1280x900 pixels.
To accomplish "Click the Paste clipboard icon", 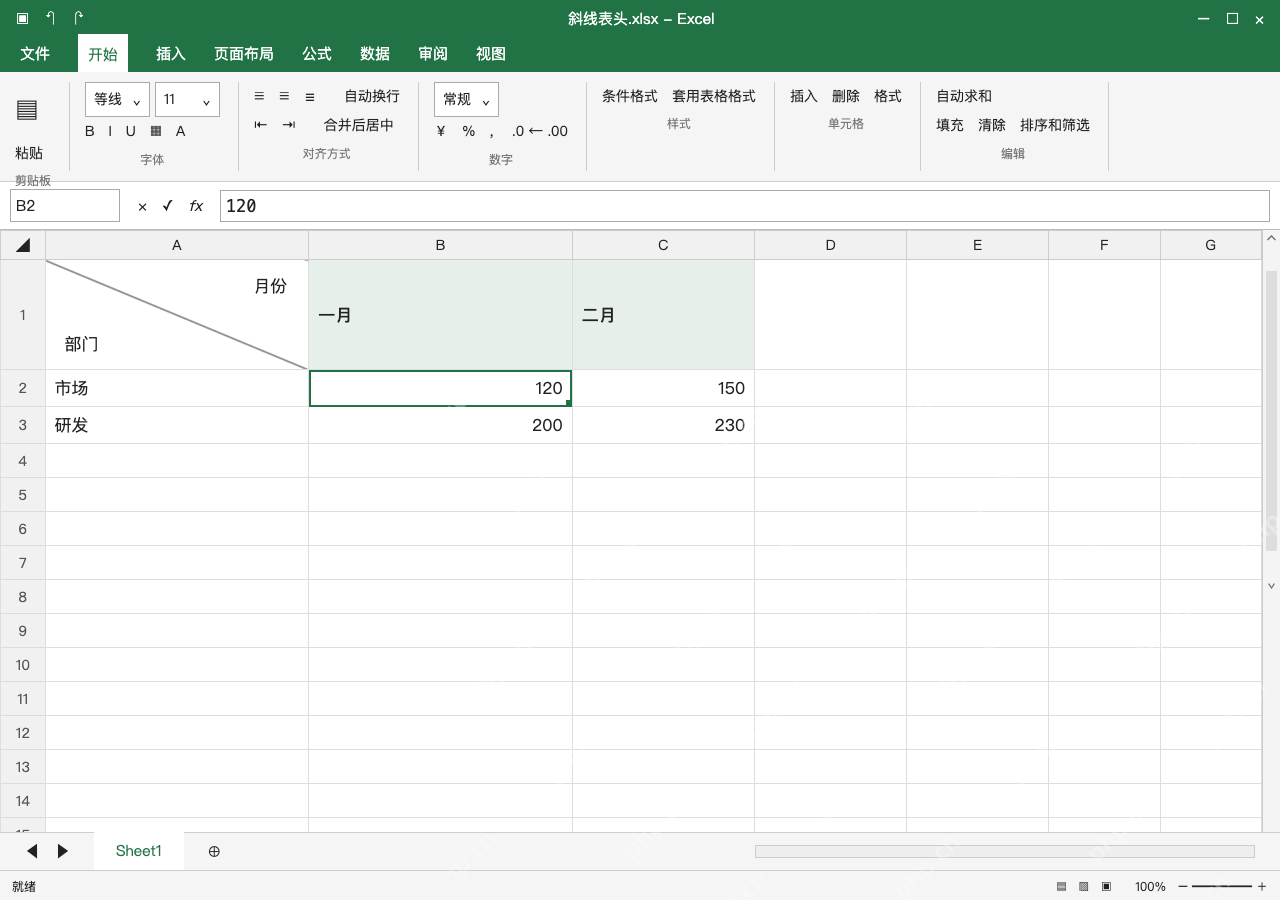I will coord(27,110).
